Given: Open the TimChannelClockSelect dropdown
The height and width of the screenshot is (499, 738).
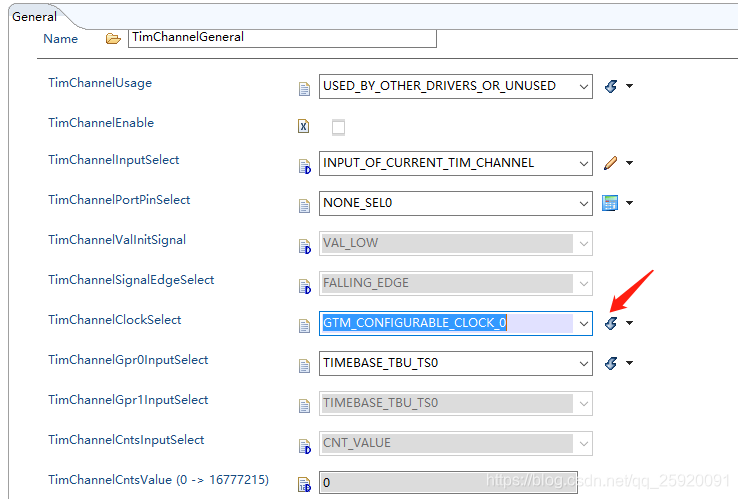Looking at the screenshot, I should tap(584, 323).
